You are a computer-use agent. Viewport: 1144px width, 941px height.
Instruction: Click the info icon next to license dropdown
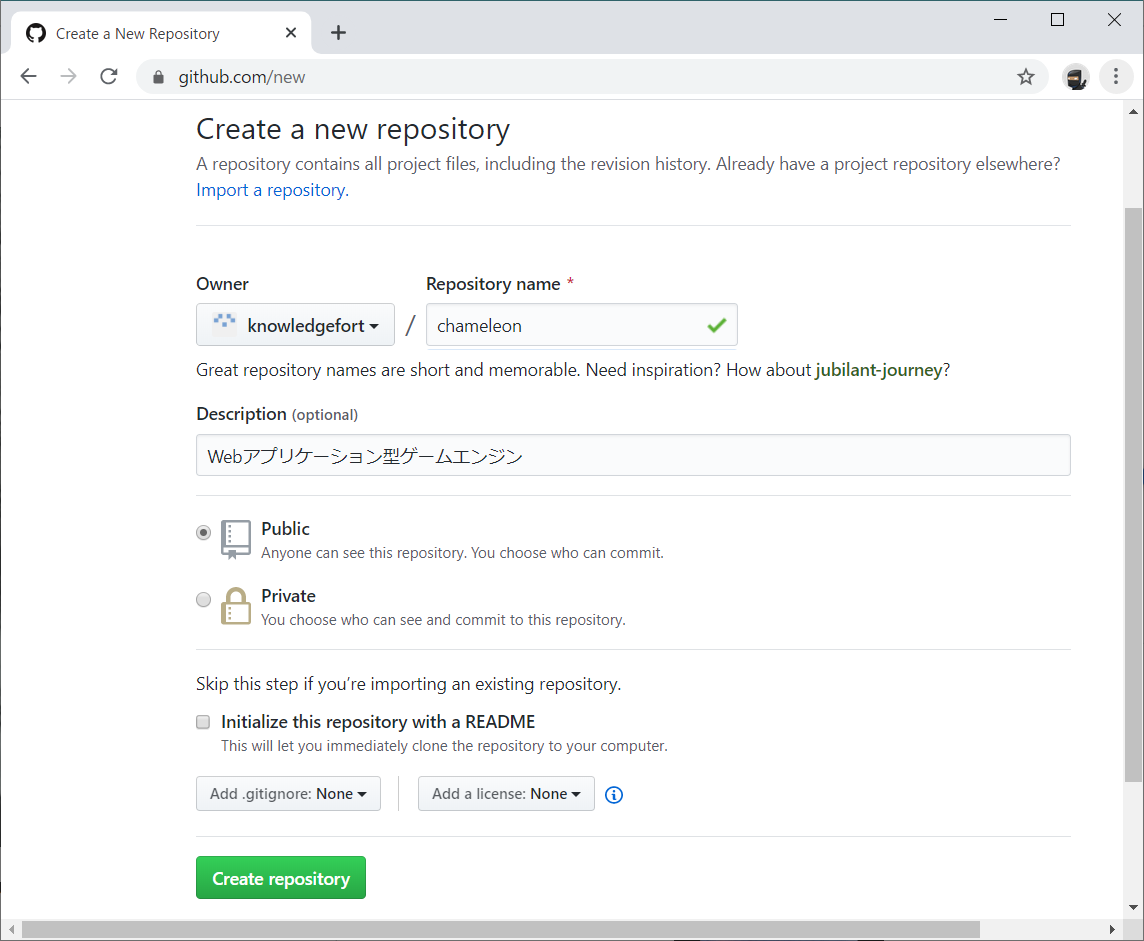tap(614, 794)
